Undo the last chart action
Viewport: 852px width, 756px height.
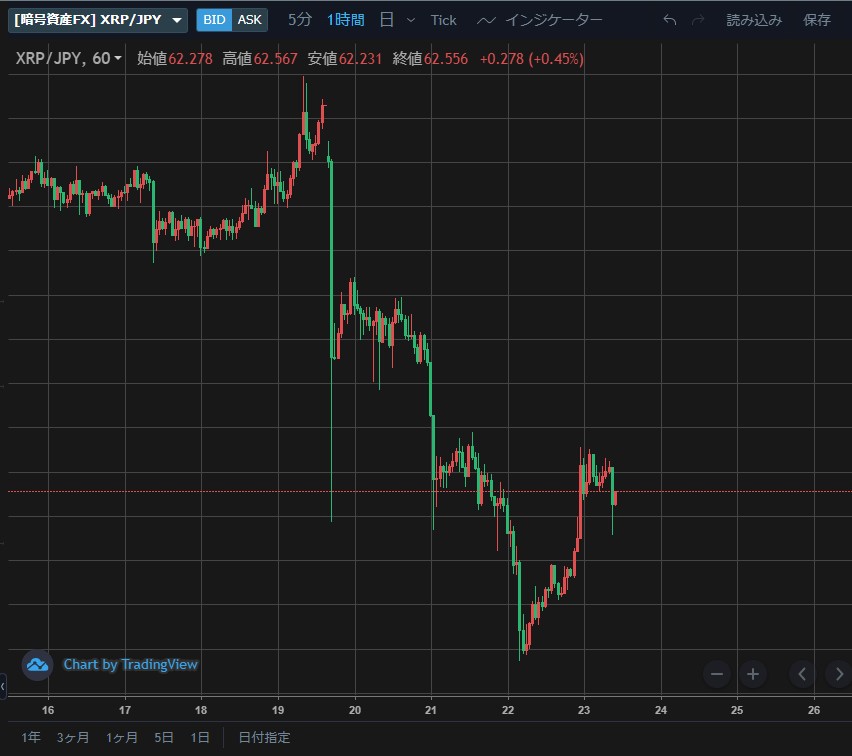pyautogui.click(x=670, y=20)
